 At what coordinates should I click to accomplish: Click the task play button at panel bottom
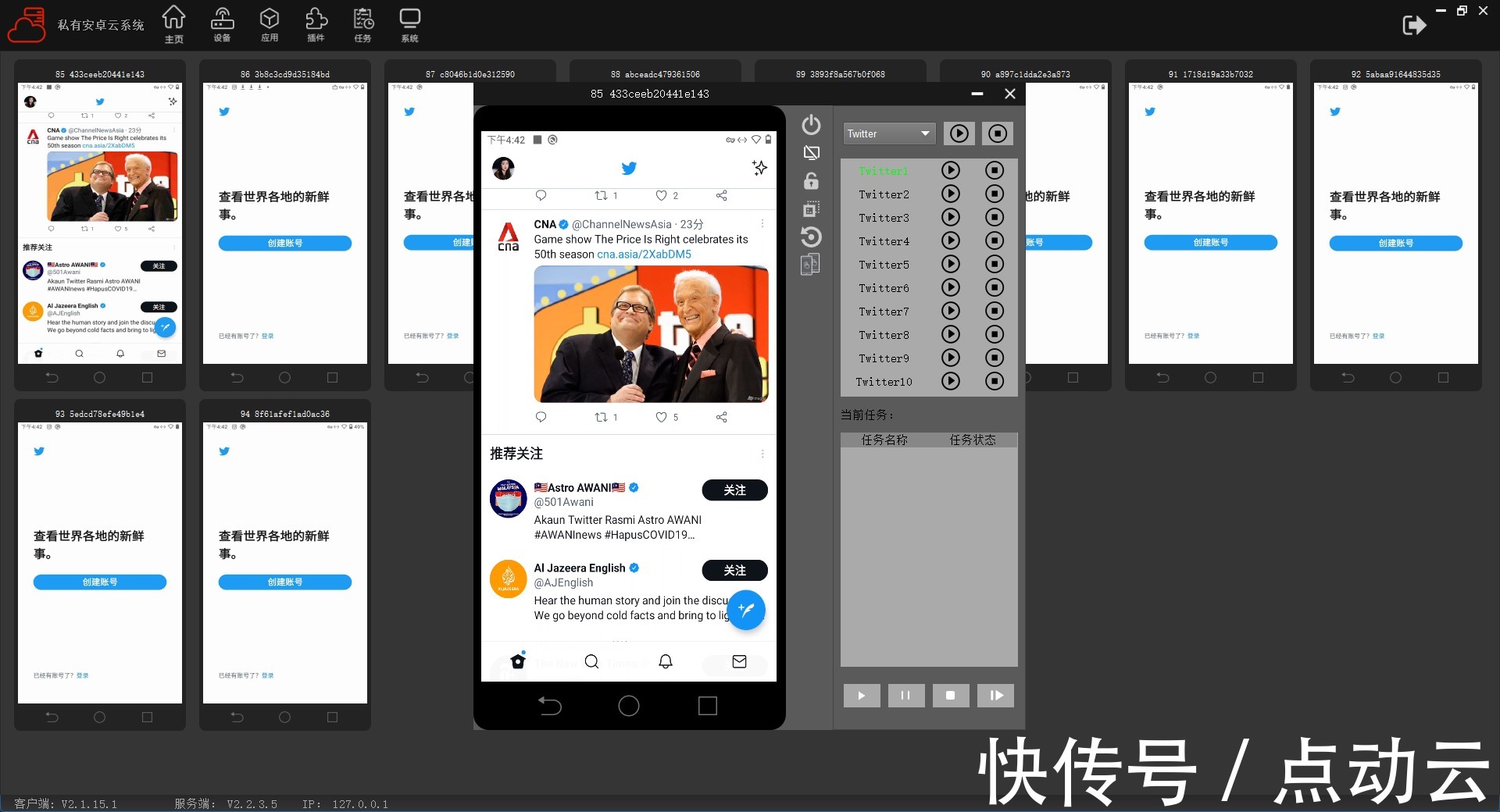coord(862,696)
